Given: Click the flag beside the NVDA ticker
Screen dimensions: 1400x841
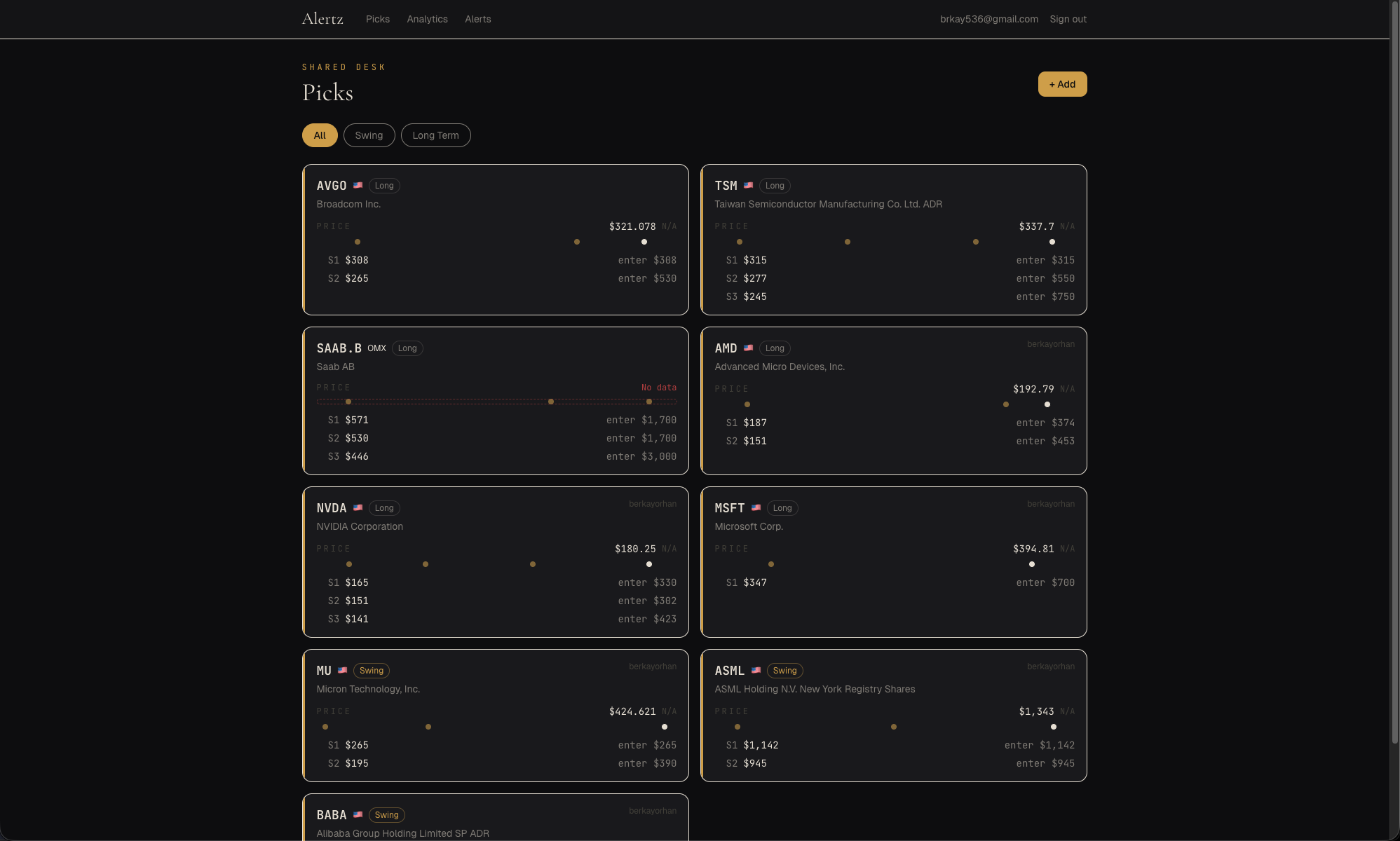Looking at the screenshot, I should point(358,508).
